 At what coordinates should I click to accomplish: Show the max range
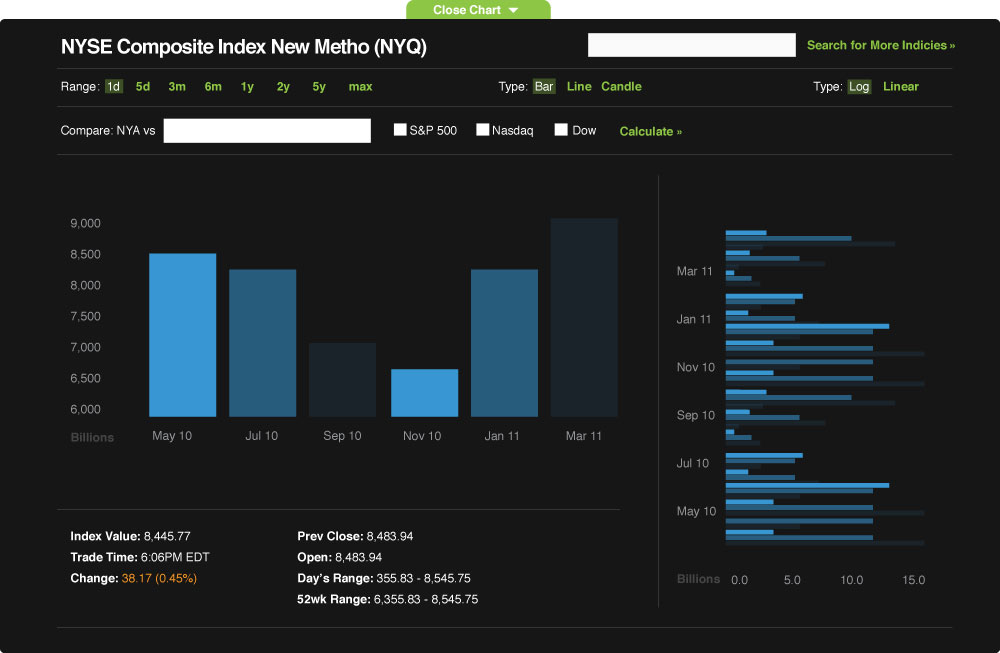click(x=360, y=87)
